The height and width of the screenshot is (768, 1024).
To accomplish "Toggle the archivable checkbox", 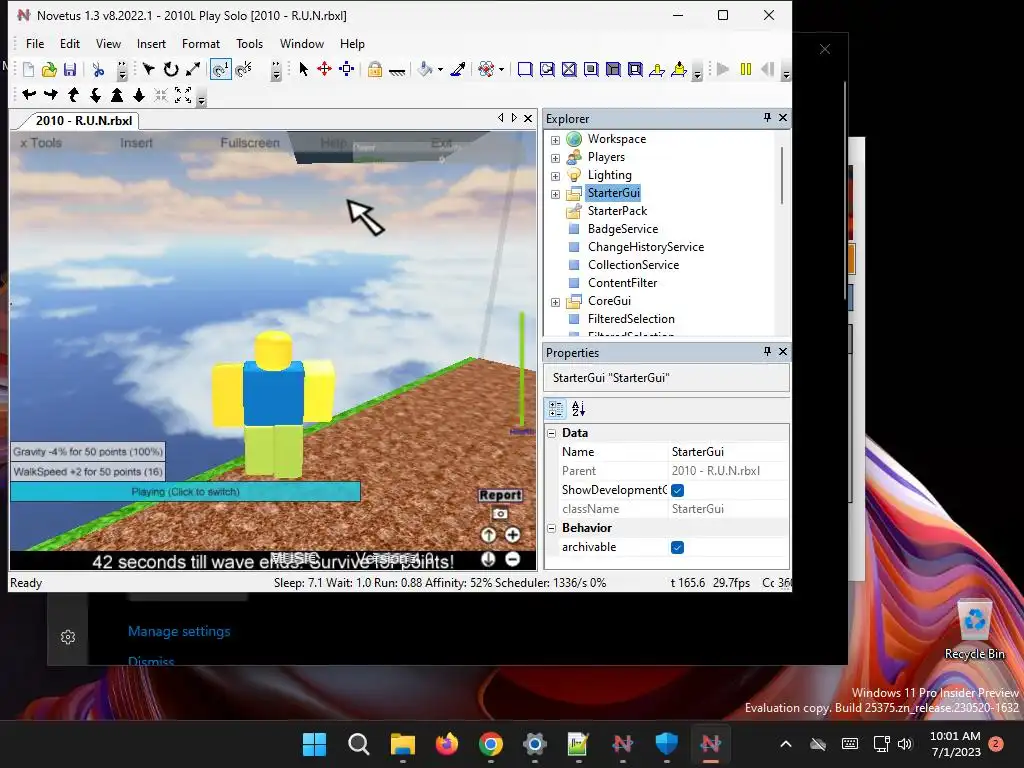I will (677, 547).
